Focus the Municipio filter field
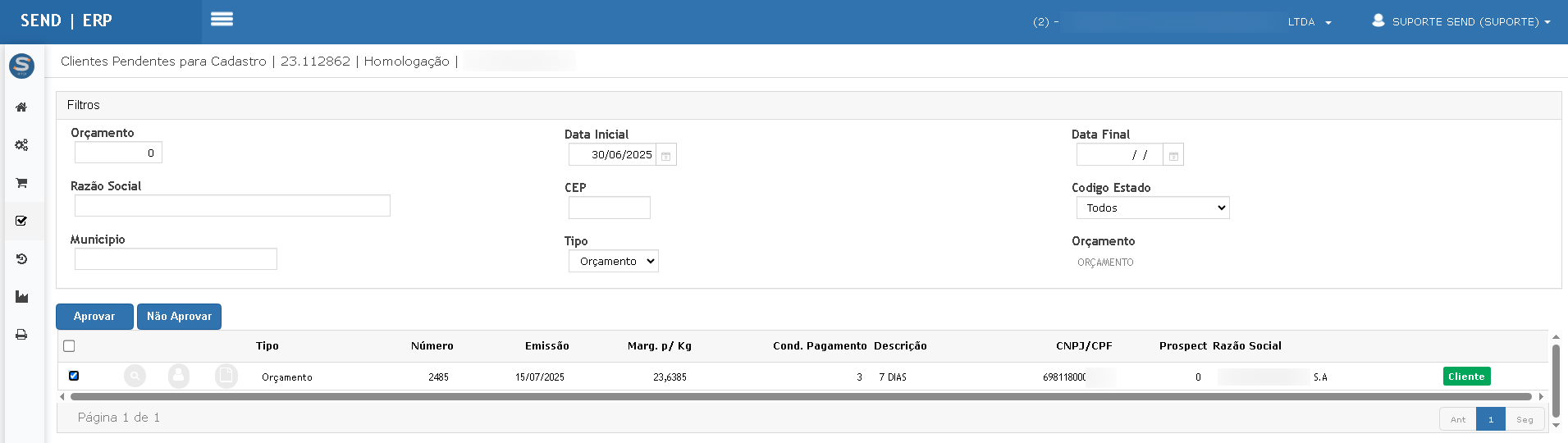This screenshot has width=1568, height=443. coord(176,259)
